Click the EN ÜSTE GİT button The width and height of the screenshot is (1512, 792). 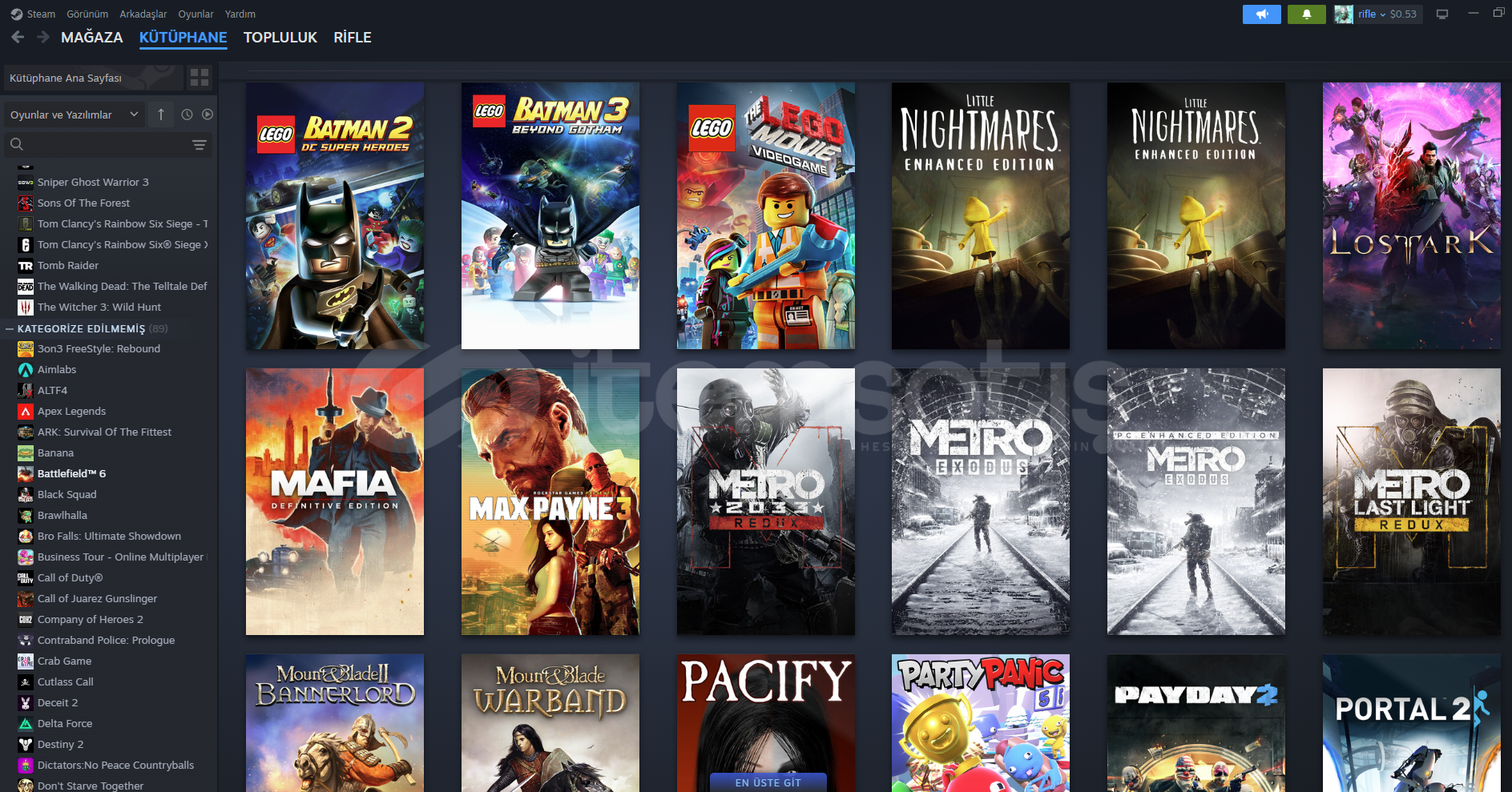click(768, 782)
